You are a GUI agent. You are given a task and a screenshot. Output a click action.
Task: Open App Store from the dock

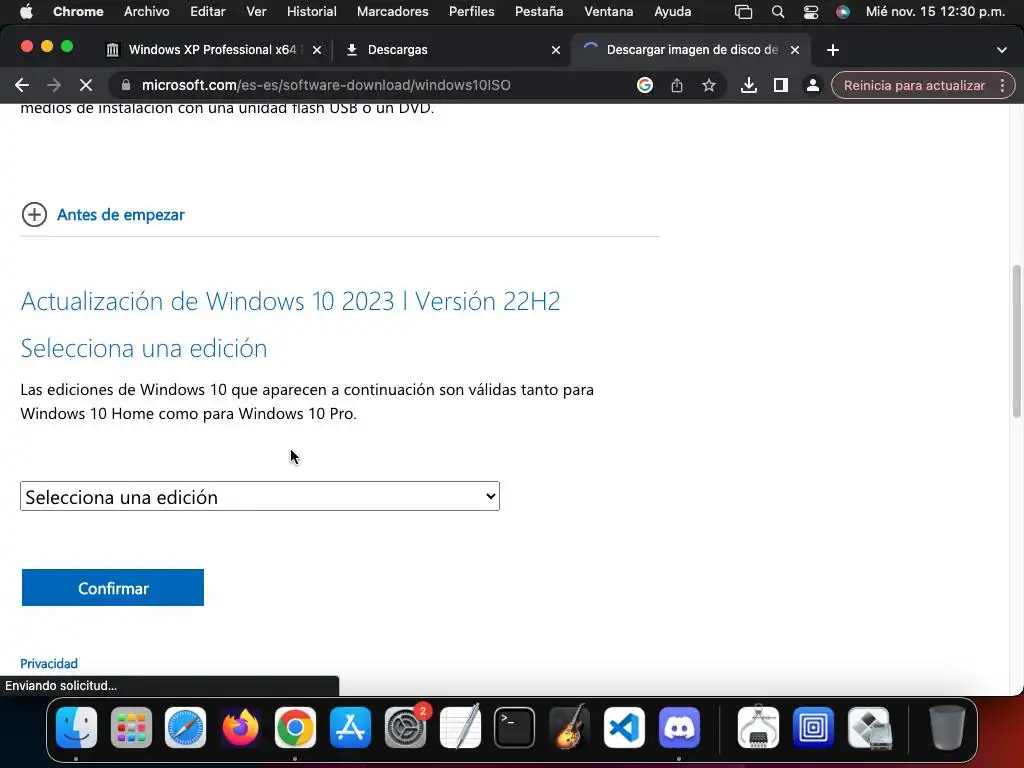350,727
